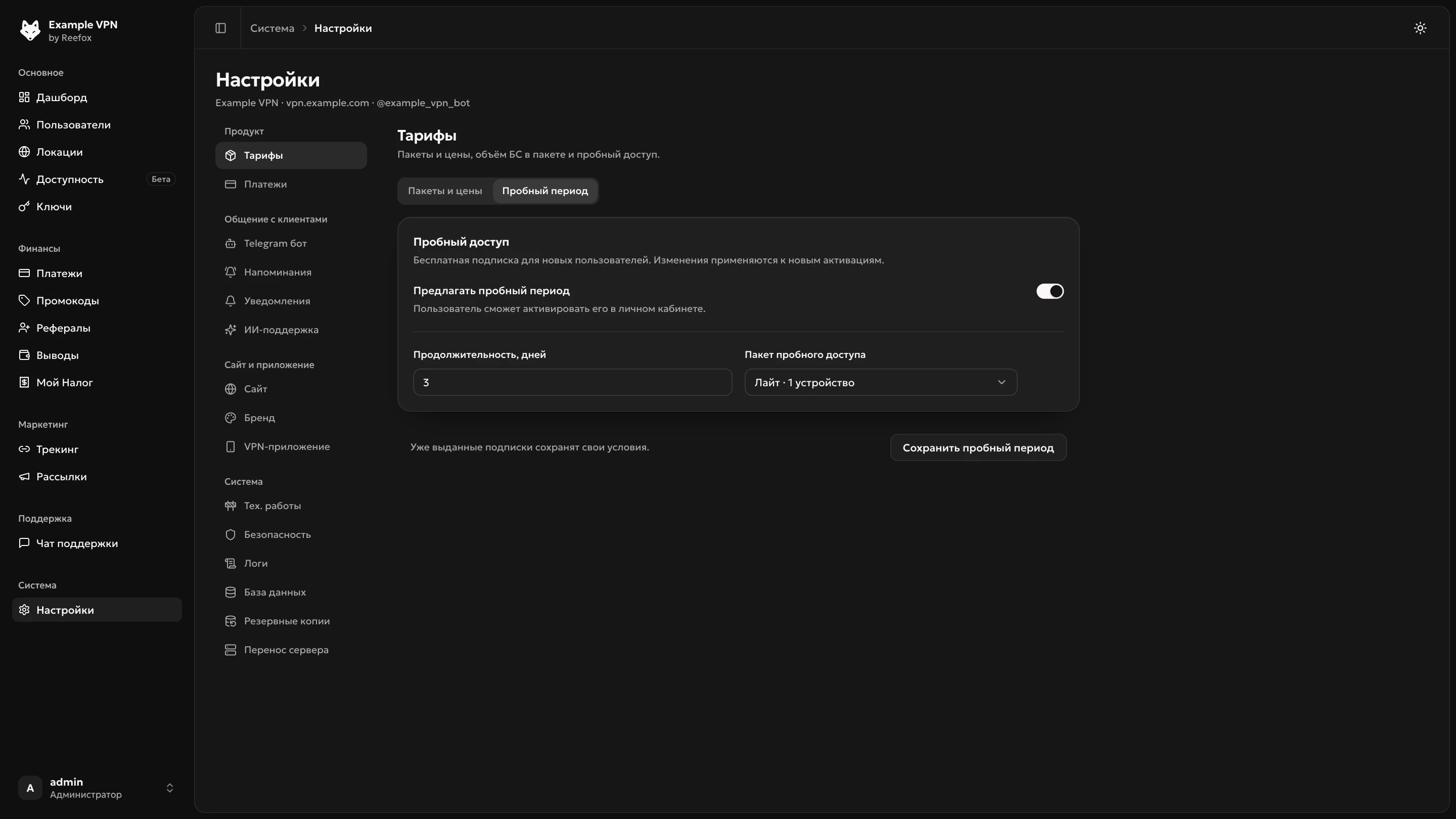Open the Перенос сервера settings section
The height and width of the screenshot is (819, 1456).
click(x=291, y=650)
